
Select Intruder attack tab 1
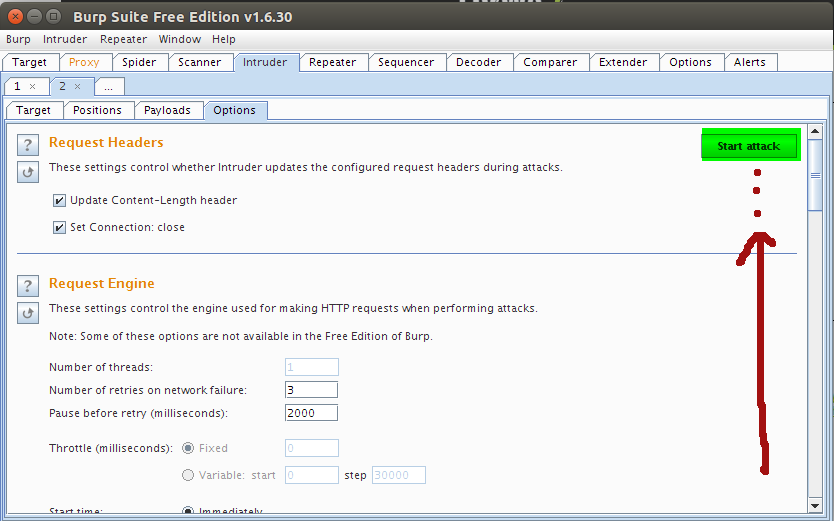point(18,86)
